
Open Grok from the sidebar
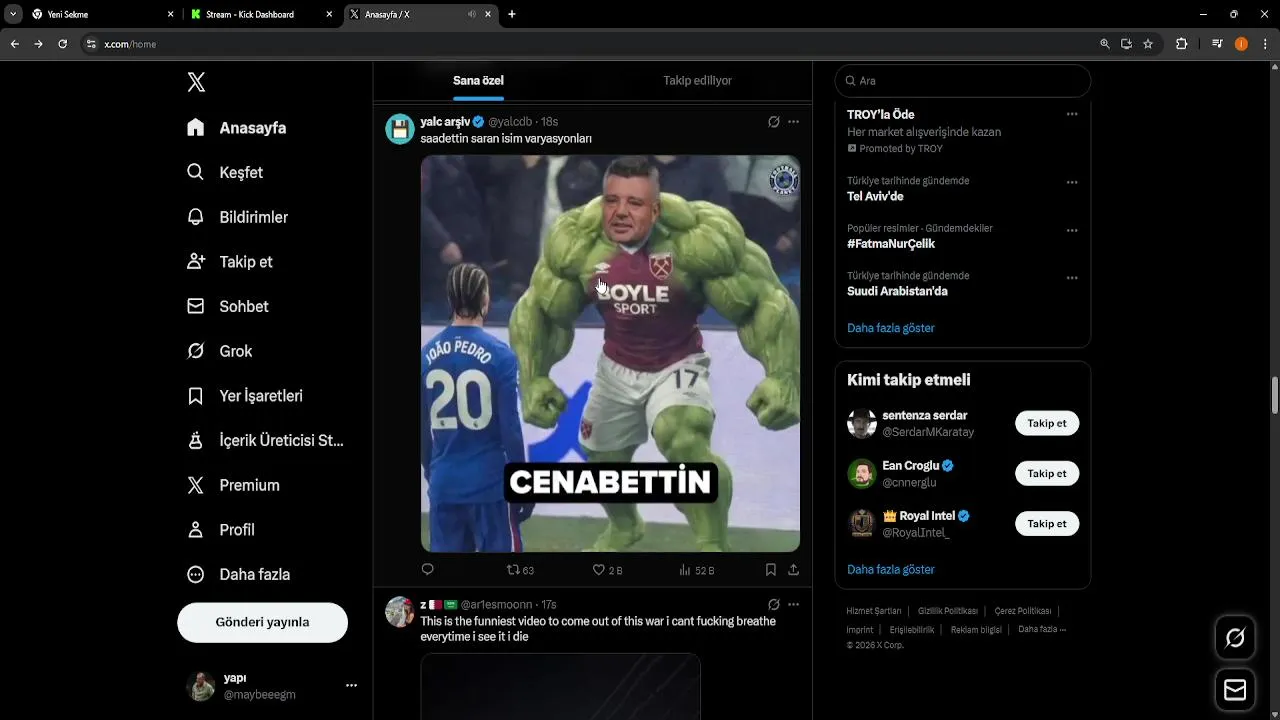pyautogui.click(x=220, y=351)
